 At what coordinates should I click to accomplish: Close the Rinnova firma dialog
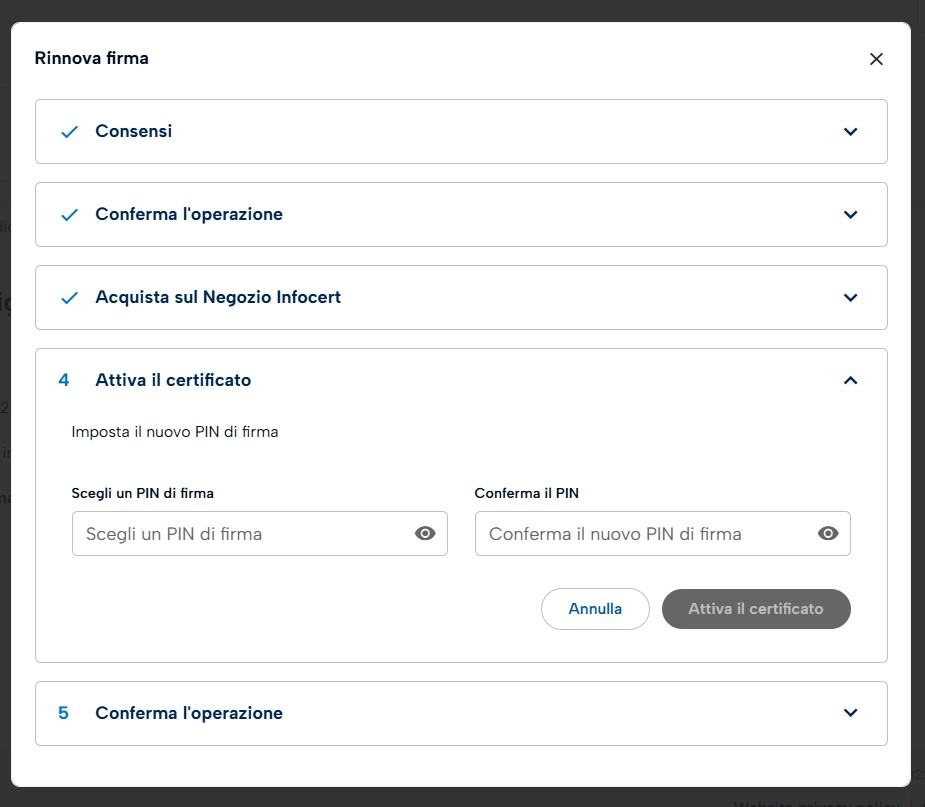click(x=876, y=59)
